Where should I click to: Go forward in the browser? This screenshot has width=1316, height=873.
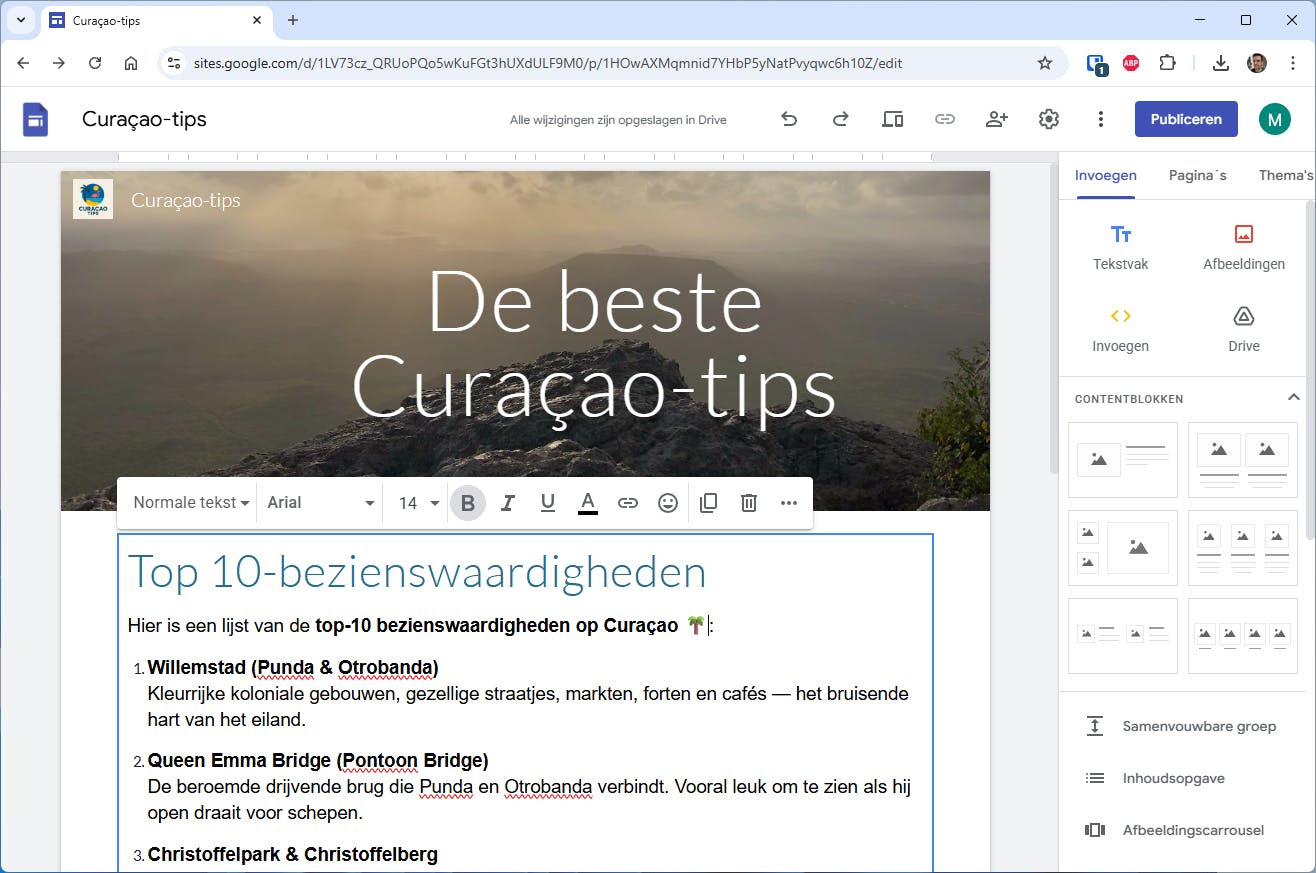pyautogui.click(x=59, y=63)
